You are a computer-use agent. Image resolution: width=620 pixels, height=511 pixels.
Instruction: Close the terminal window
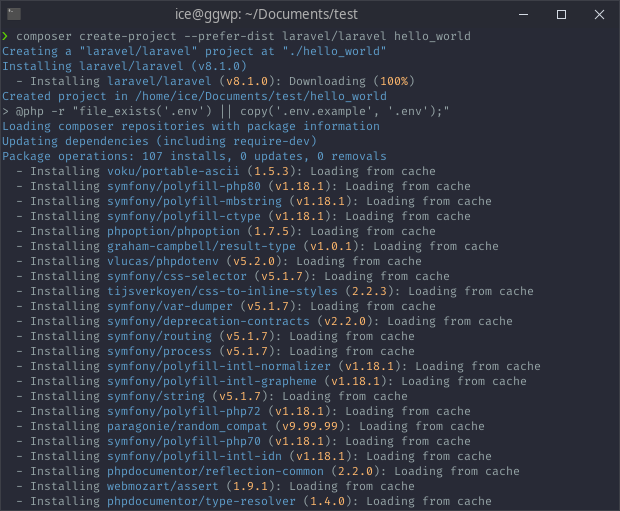click(x=599, y=15)
